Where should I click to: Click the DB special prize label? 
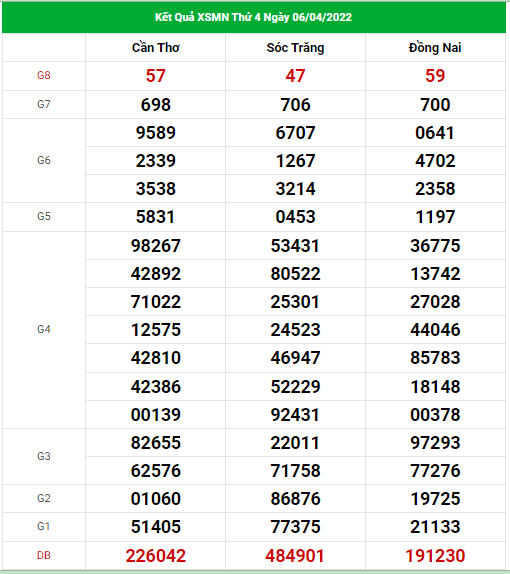coord(44,555)
